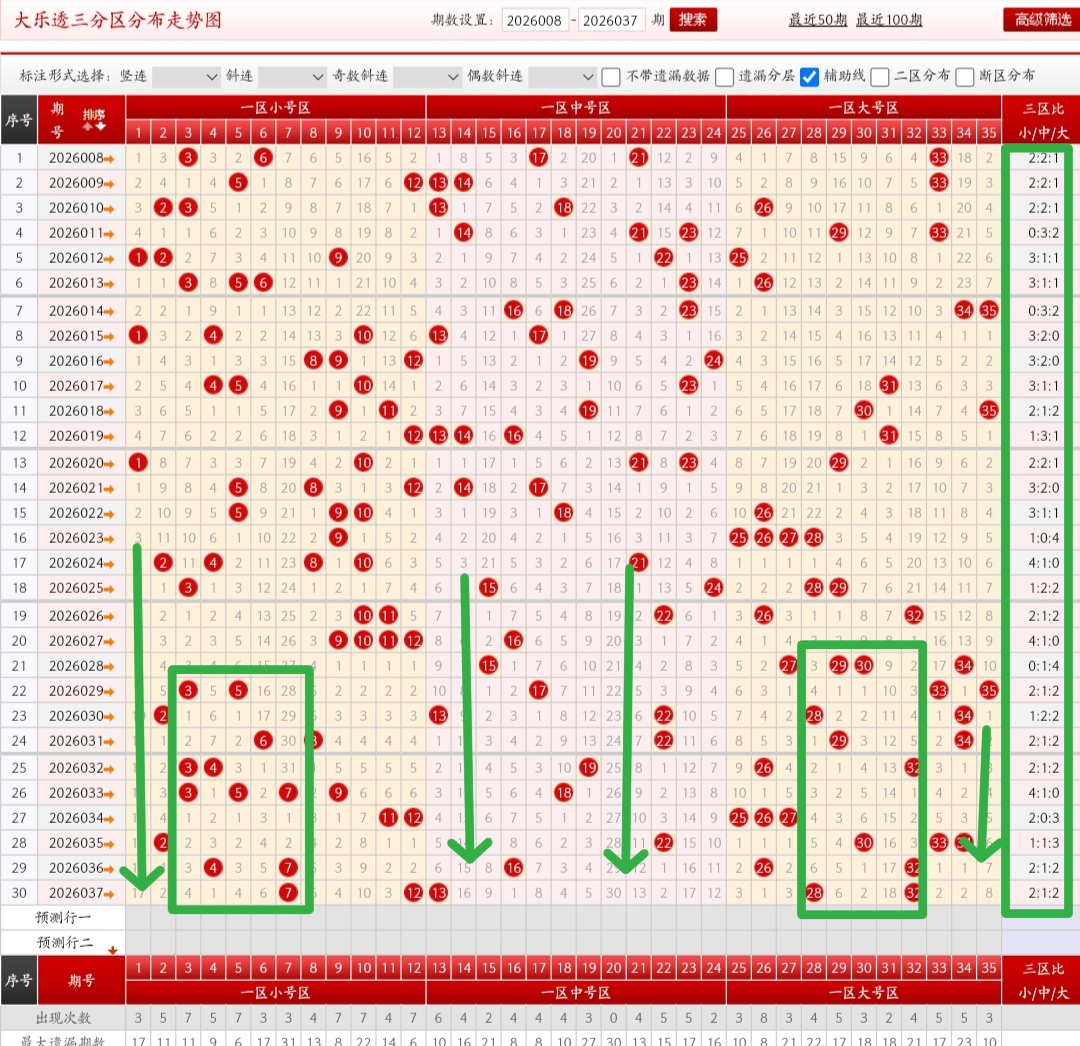This screenshot has height=1046, width=1080.
Task: Open the 竖连 dropdown
Action: 185,76
